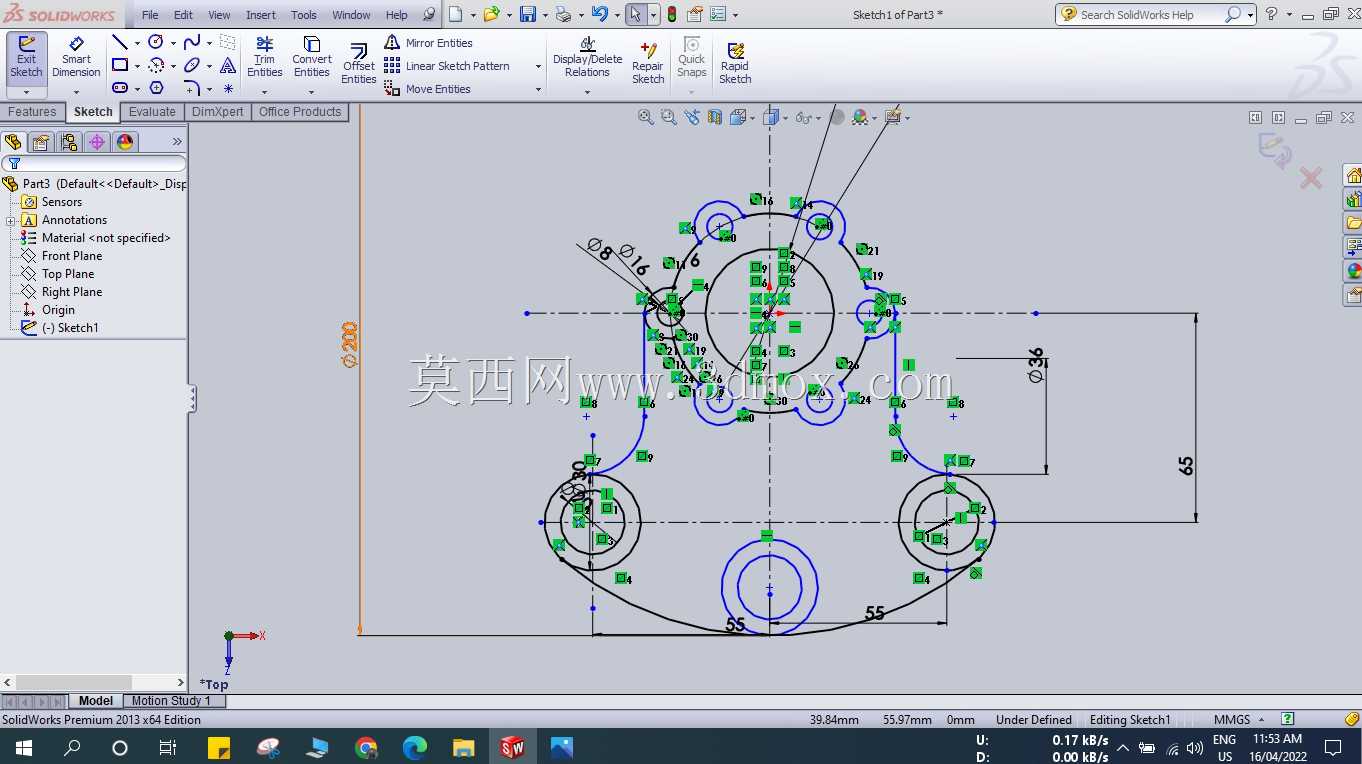Select Sketch1 in the feature tree
The image size is (1362, 764).
tap(70, 328)
